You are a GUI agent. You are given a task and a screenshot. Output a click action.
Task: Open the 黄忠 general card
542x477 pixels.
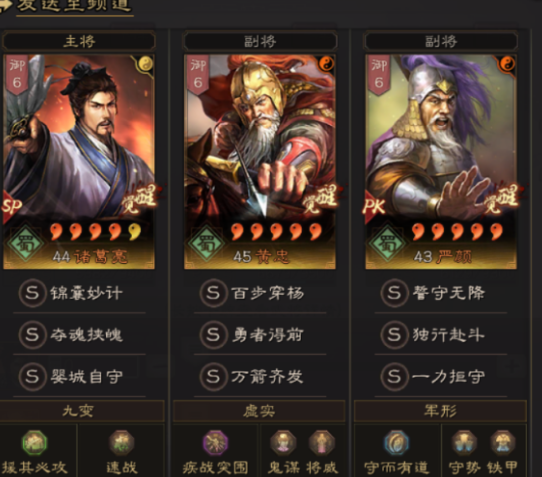click(x=260, y=162)
